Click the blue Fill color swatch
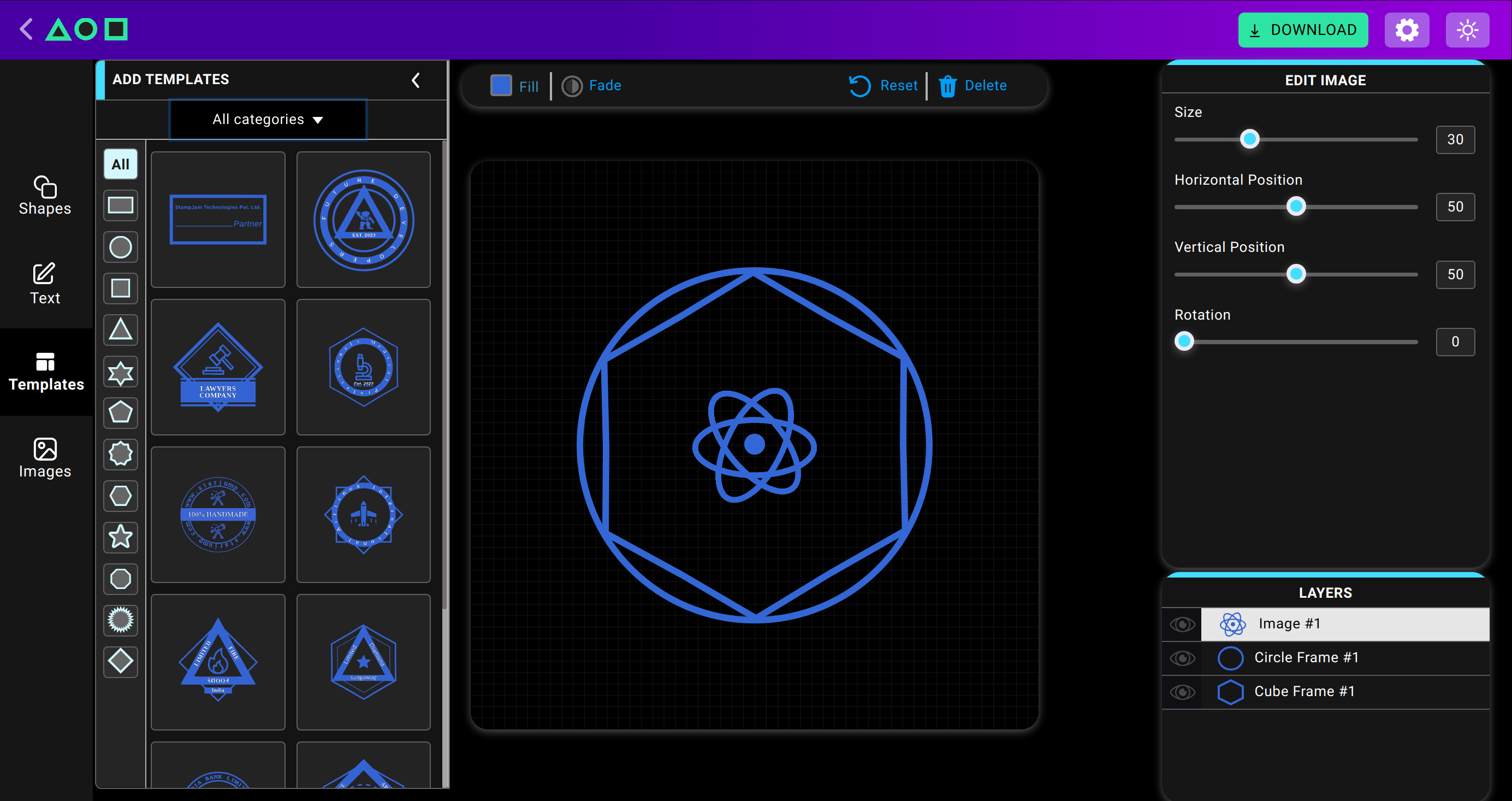1512x801 pixels. tap(501, 86)
